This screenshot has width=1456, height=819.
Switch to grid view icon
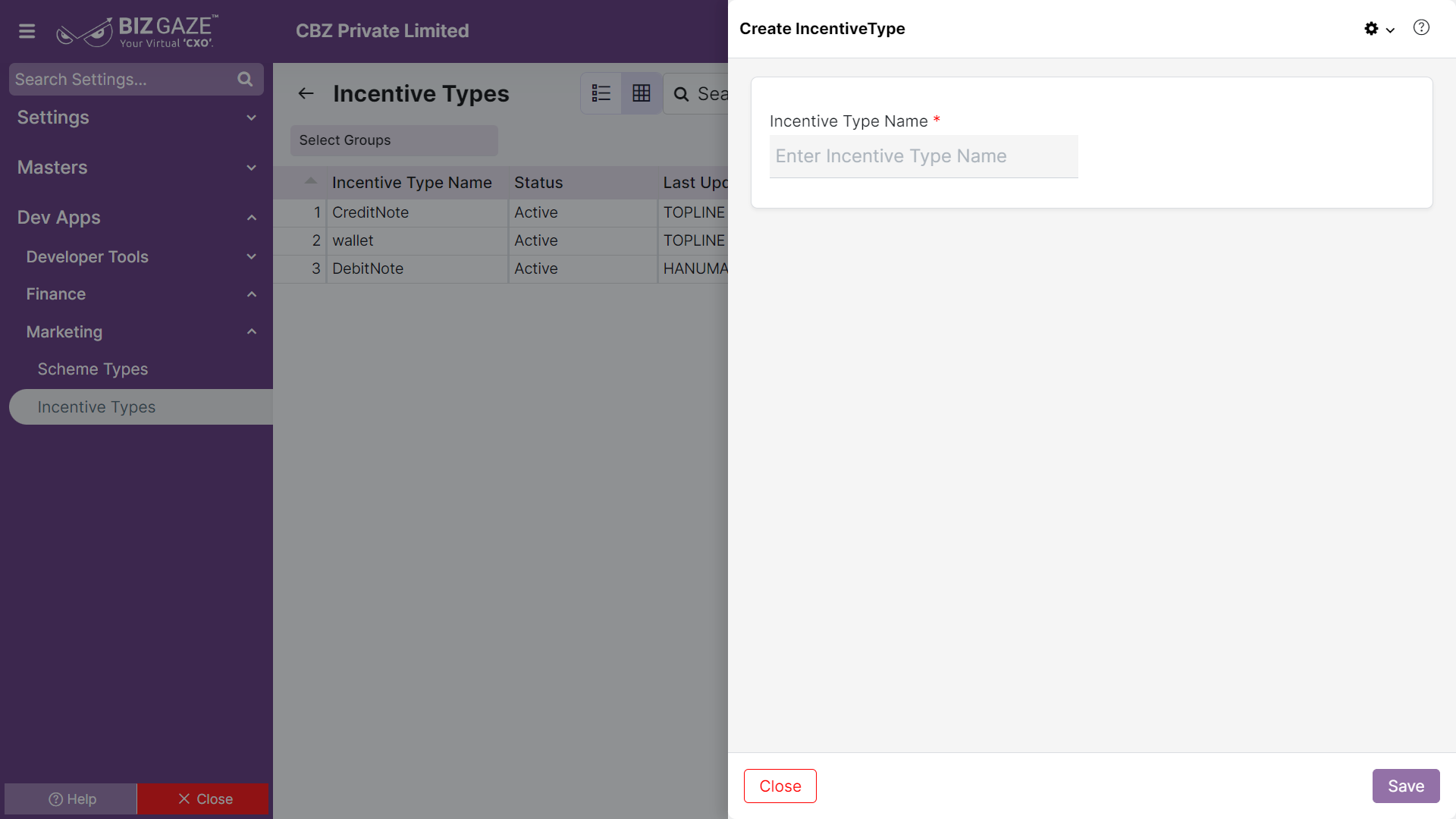642,93
